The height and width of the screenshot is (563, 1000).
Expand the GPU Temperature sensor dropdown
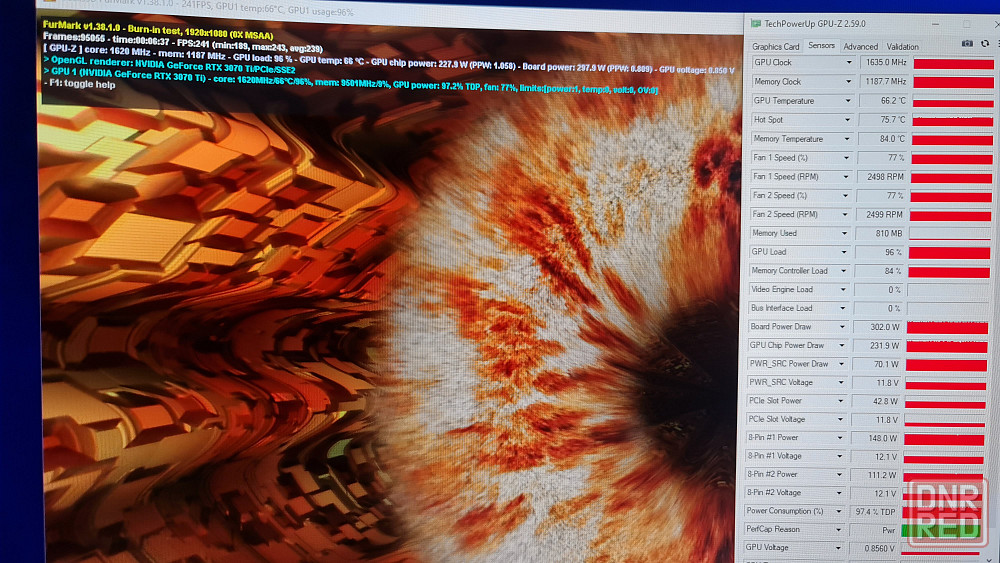pyautogui.click(x=848, y=101)
